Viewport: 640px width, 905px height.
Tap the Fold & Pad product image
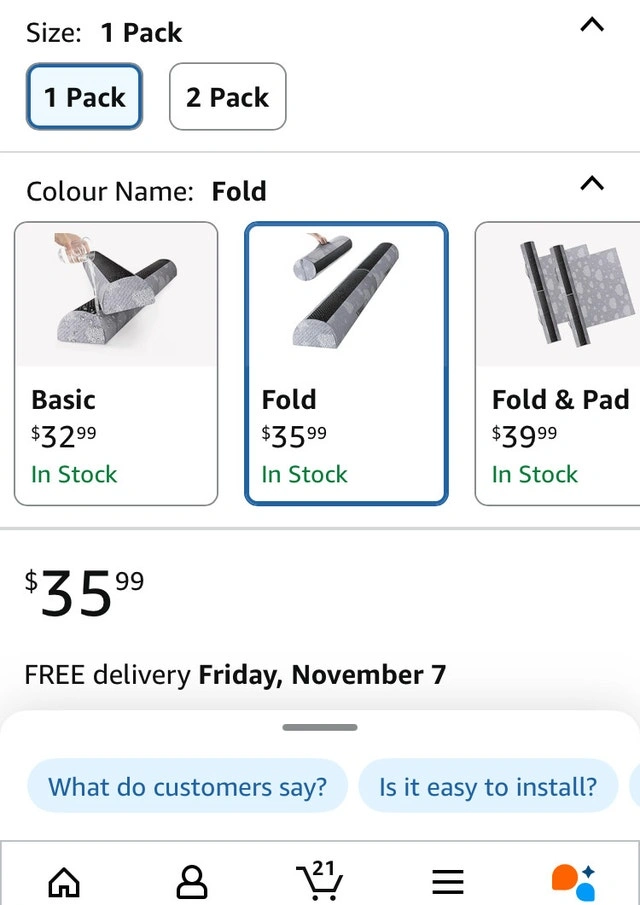pyautogui.click(x=560, y=293)
